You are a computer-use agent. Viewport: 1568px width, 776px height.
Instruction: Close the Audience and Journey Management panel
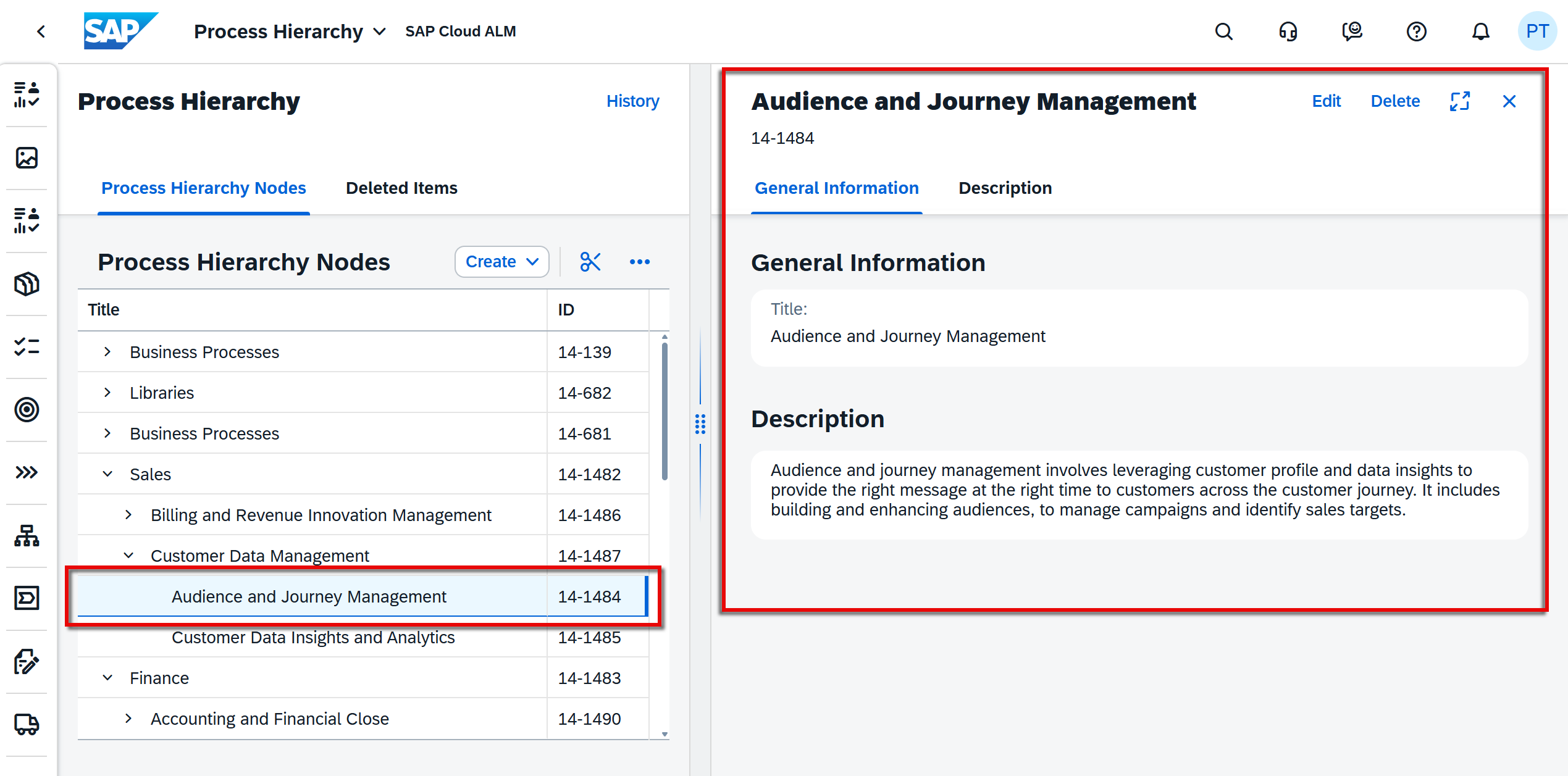click(1509, 101)
